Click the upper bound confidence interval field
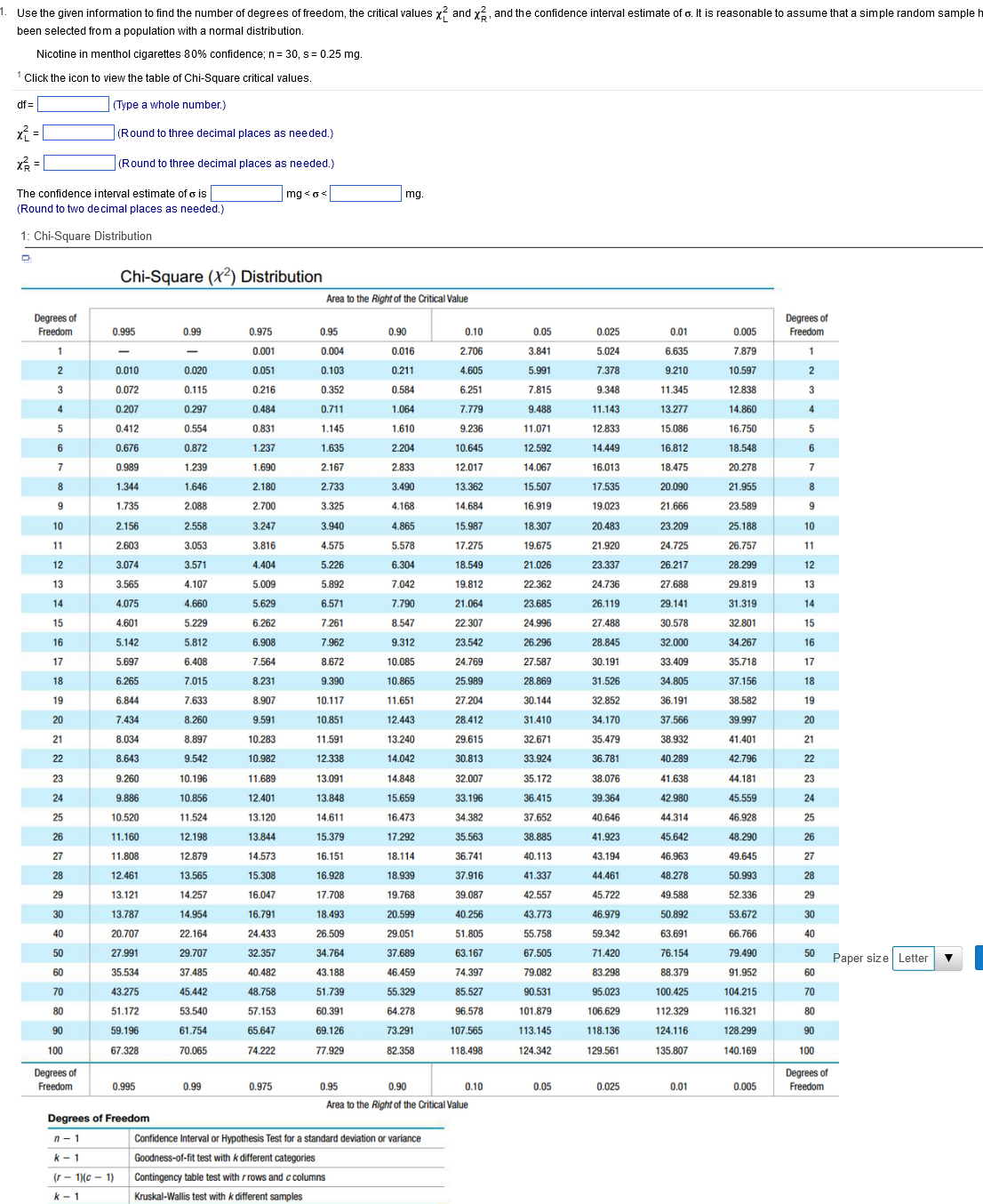 tap(365, 193)
